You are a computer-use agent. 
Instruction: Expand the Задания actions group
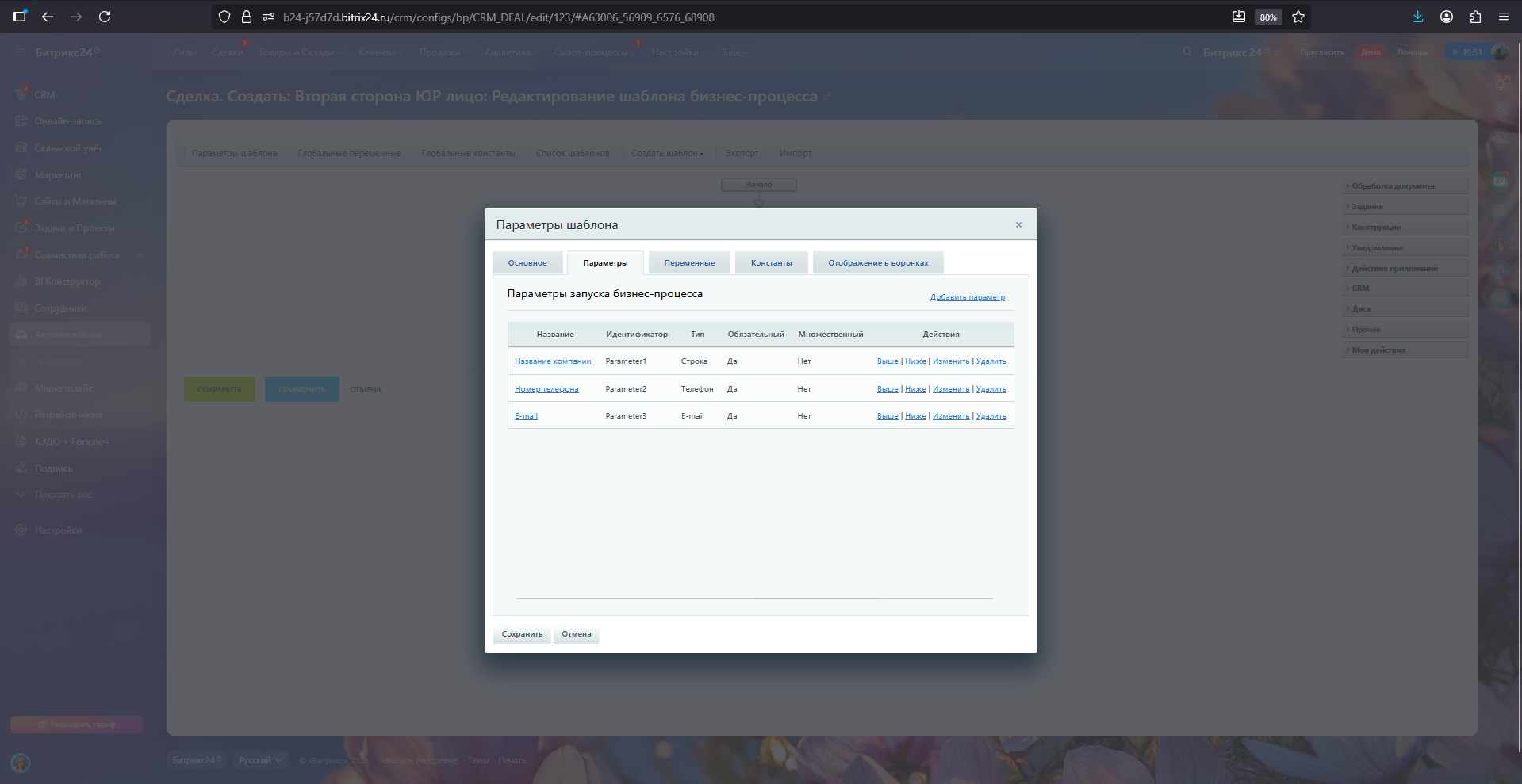(1405, 207)
